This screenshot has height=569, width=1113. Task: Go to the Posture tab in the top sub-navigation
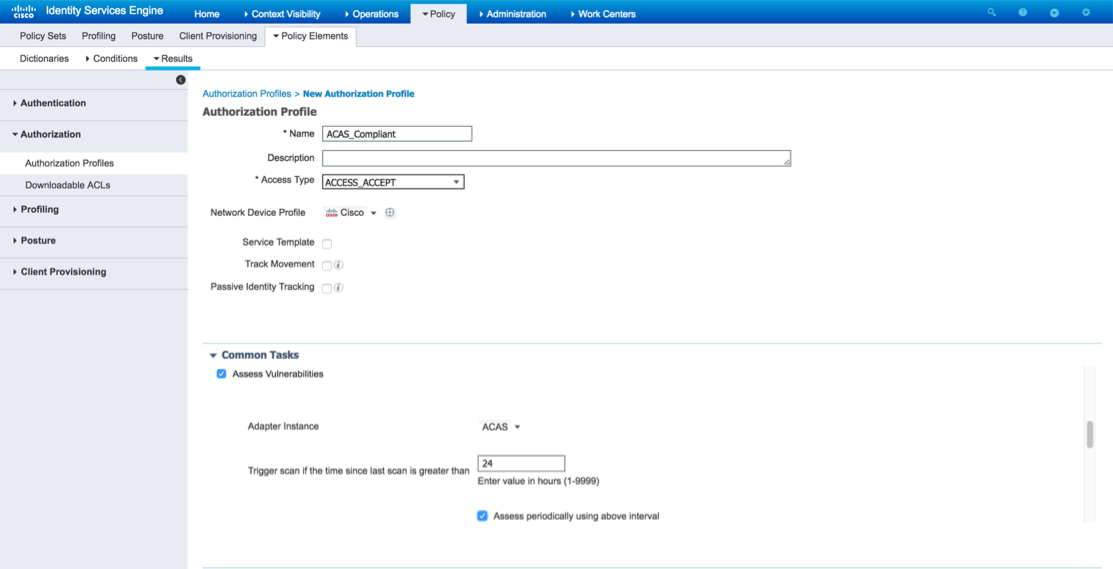pyautogui.click(x=148, y=35)
